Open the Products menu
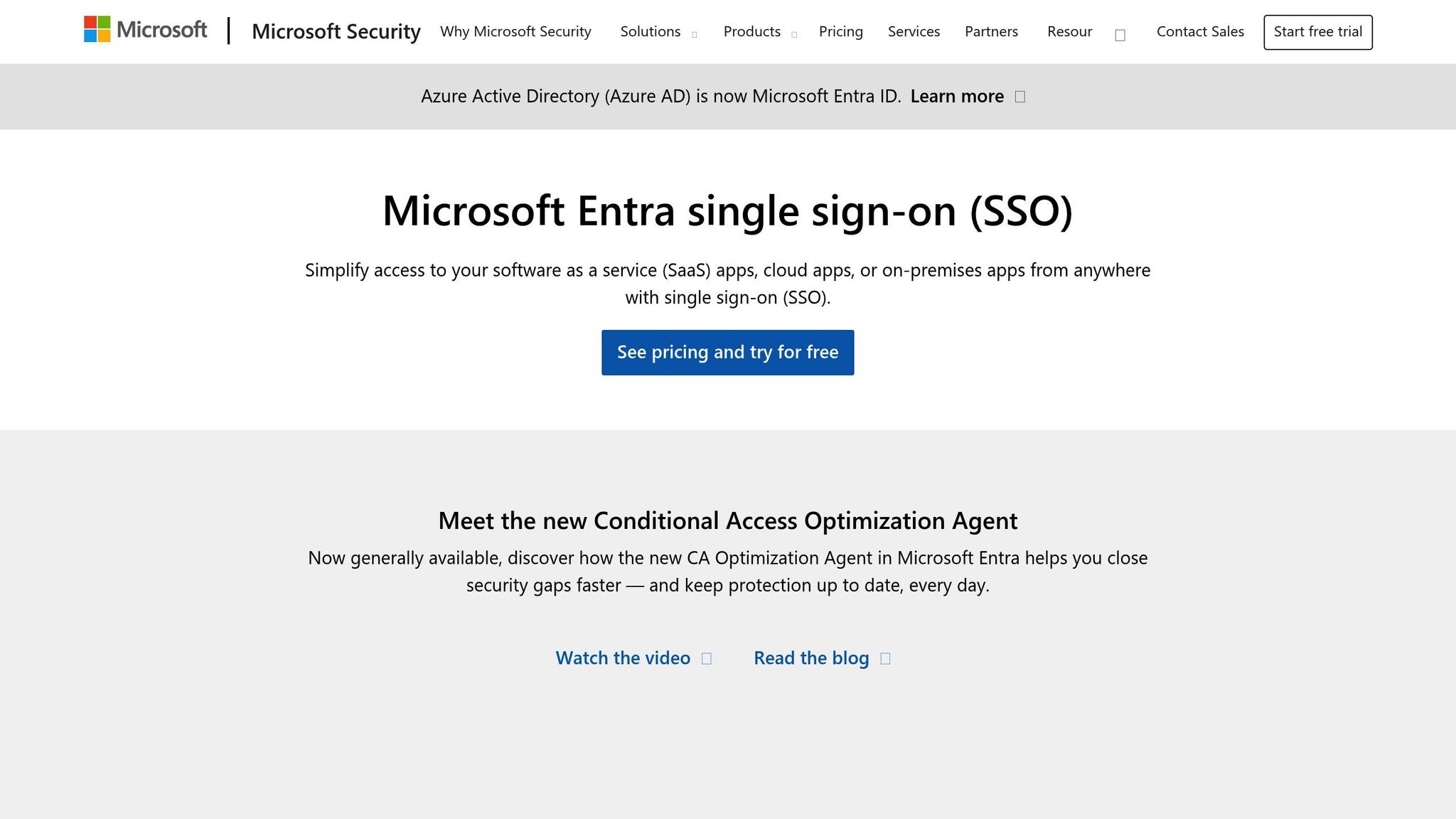 click(x=751, y=32)
